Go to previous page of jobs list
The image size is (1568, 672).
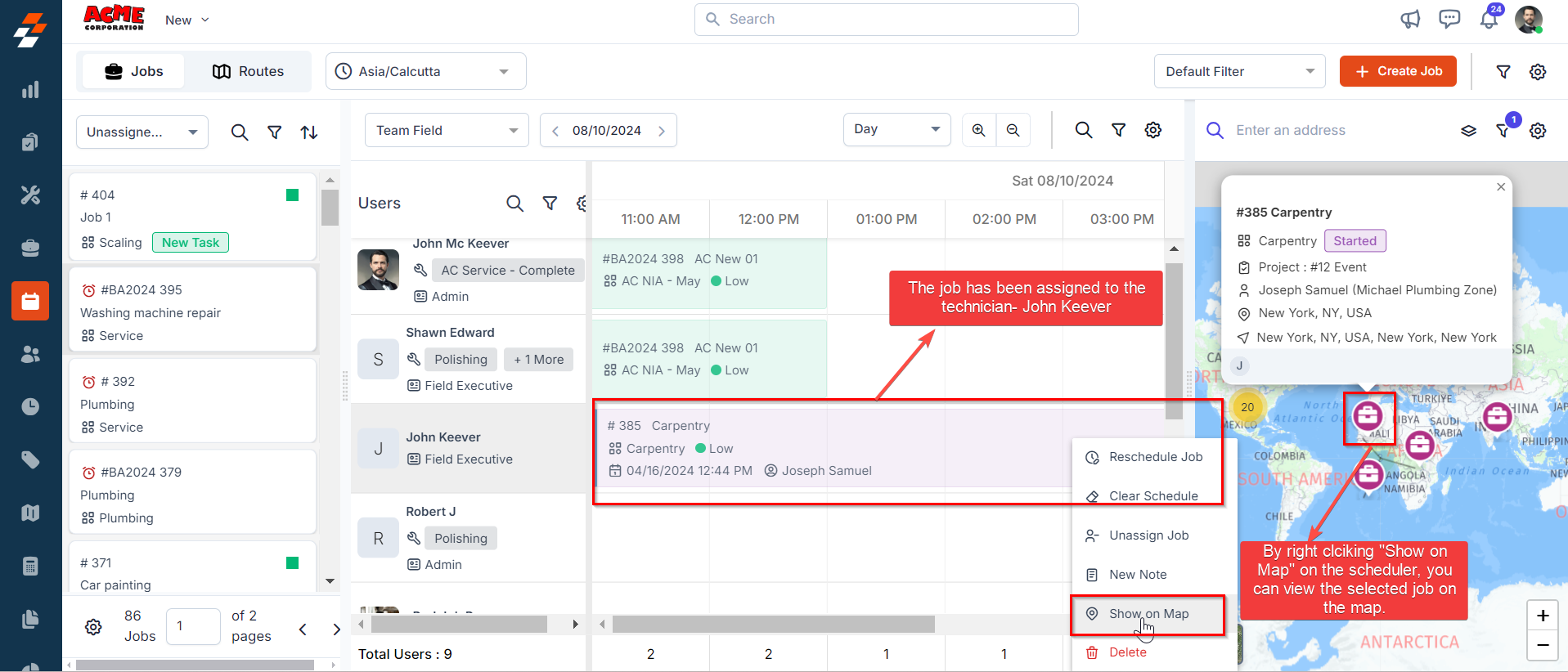click(303, 629)
